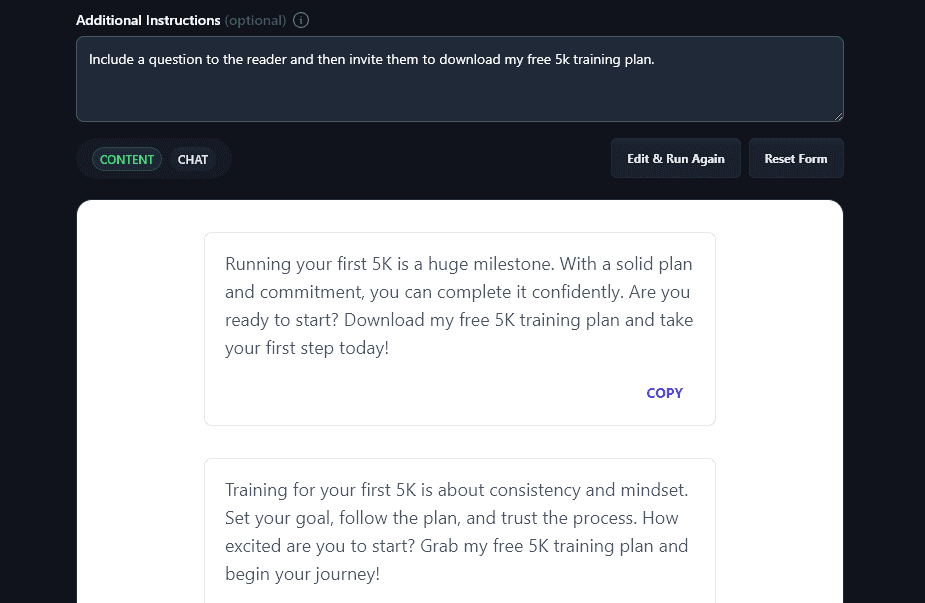Click the "(optional)" hint text
Screen dimensions: 925x603
click(255, 20)
